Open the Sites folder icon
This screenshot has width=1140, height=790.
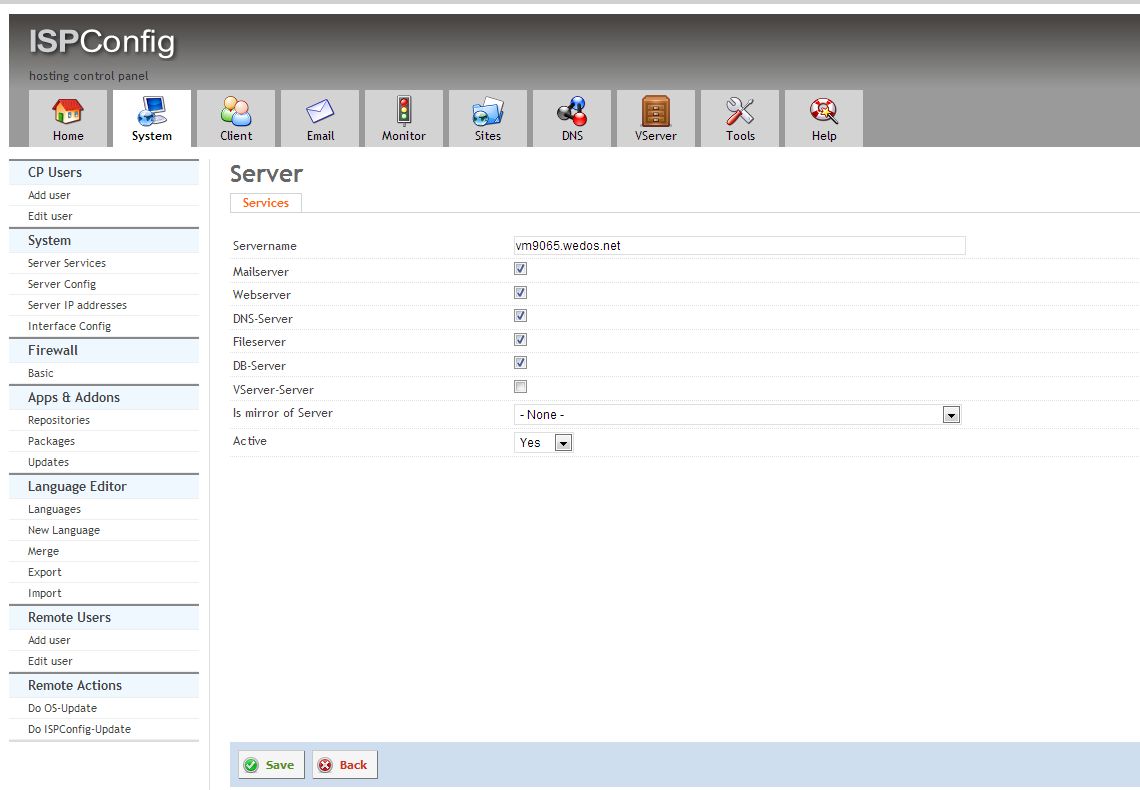tap(488, 111)
